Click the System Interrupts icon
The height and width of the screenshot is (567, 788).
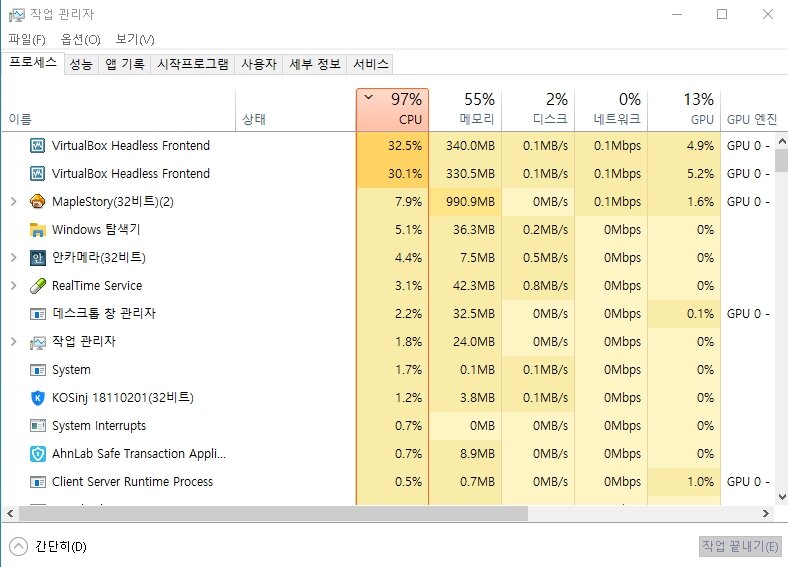[x=38, y=426]
